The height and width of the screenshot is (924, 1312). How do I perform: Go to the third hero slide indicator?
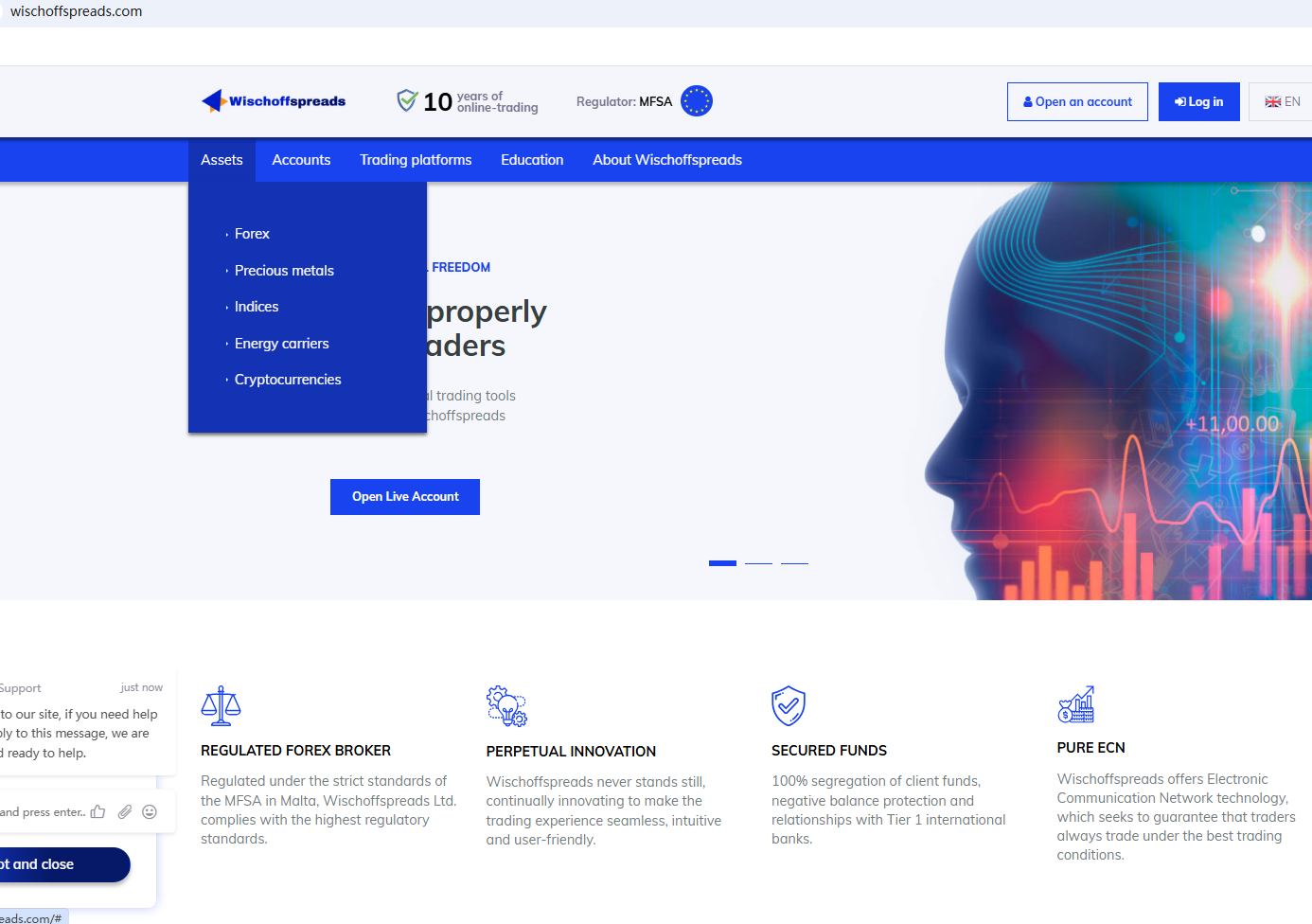tap(794, 563)
